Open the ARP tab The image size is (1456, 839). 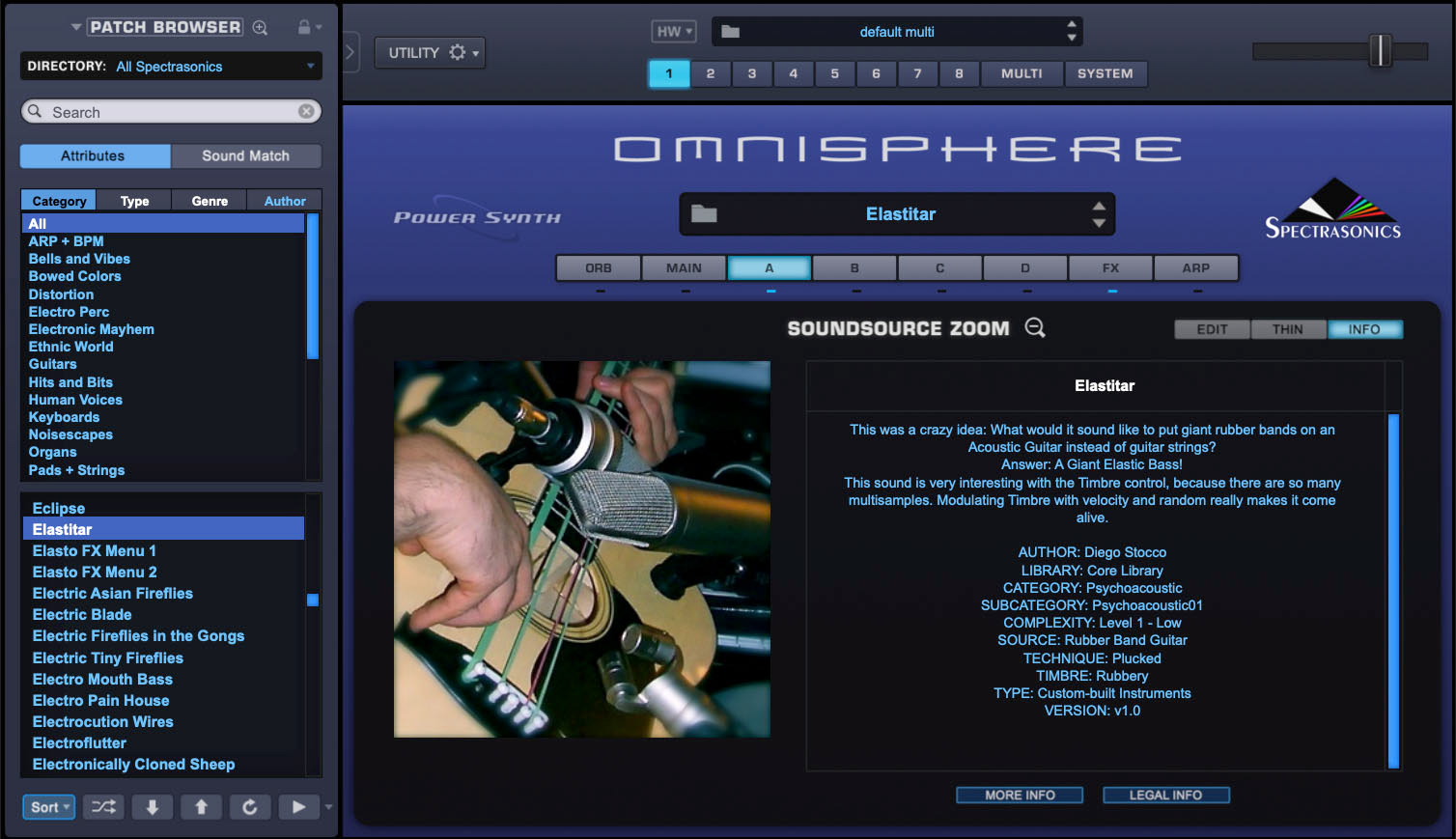[1196, 268]
